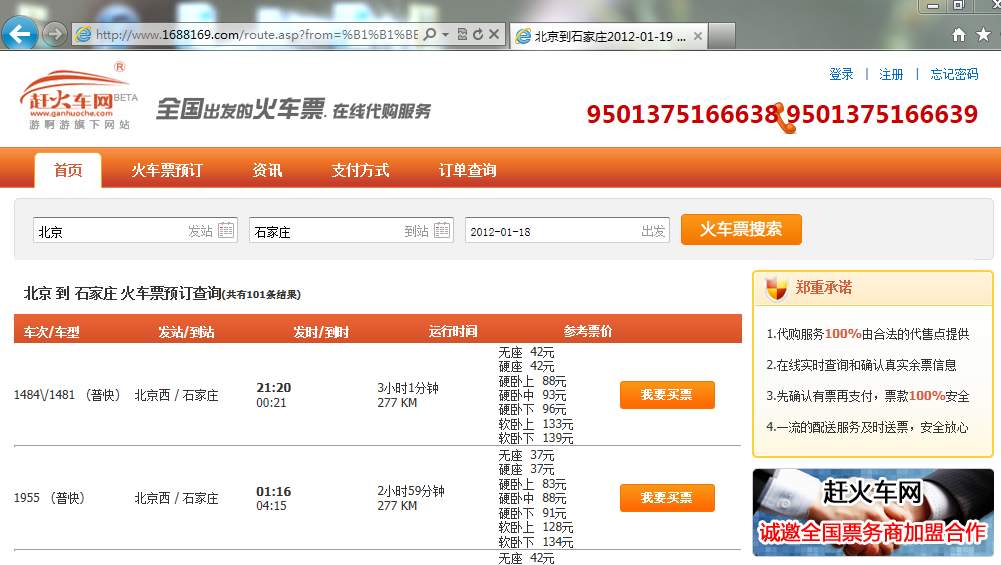Click the browser Back arrow button
Image resolution: width=1001 pixels, height=565 pixels.
[x=21, y=34]
